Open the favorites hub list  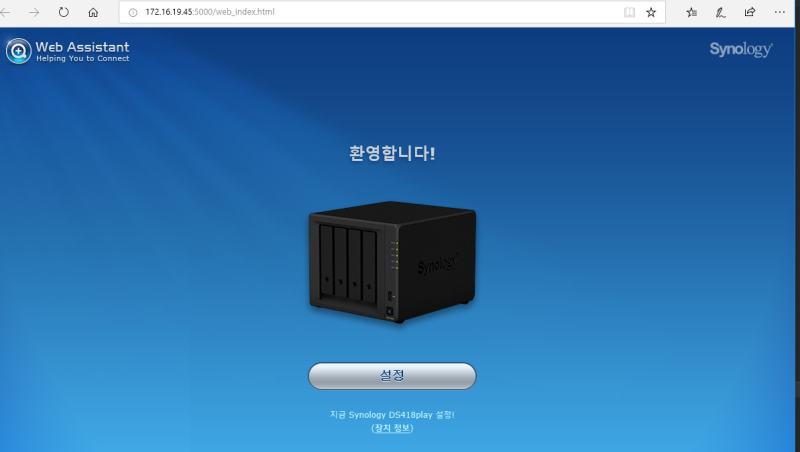tap(691, 12)
